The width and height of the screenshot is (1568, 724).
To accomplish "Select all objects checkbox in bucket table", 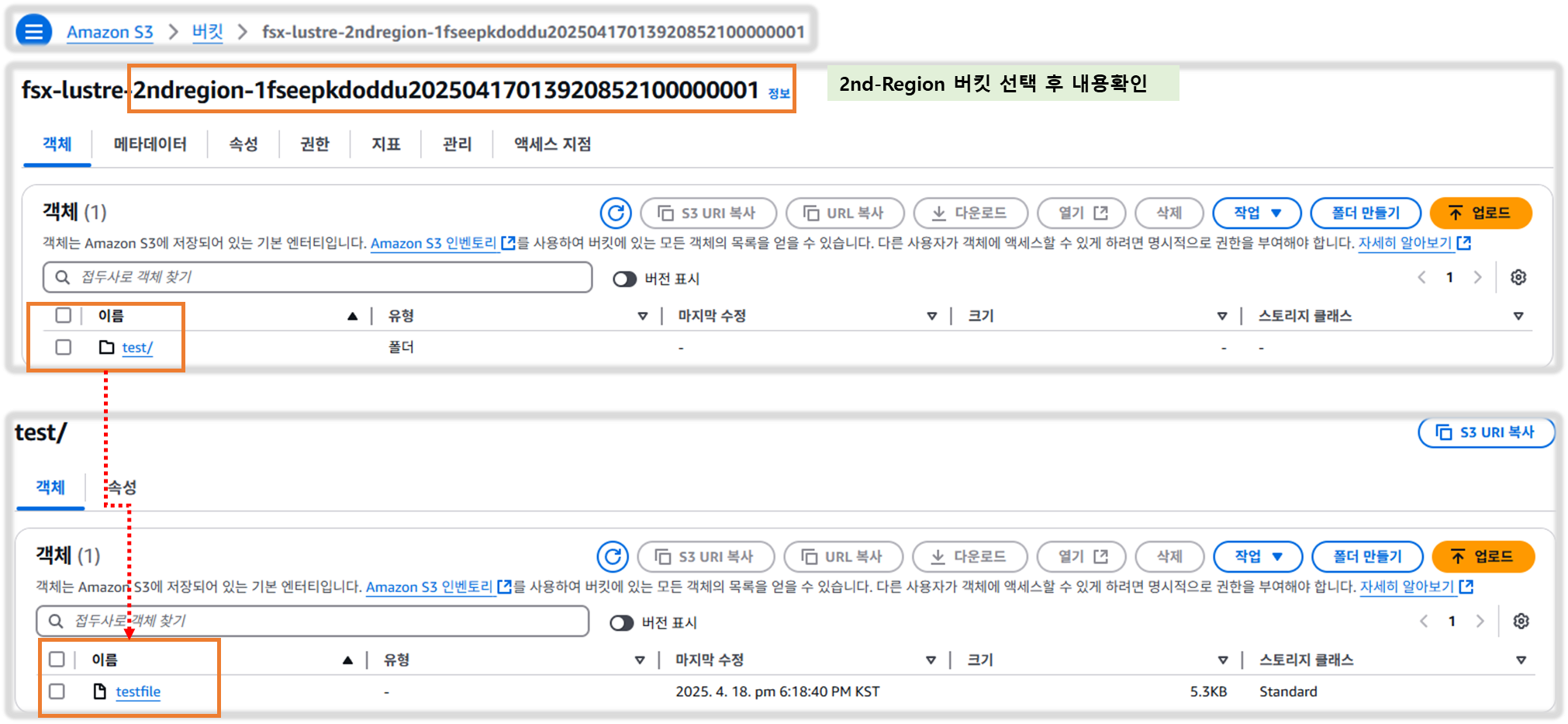I will [x=64, y=315].
